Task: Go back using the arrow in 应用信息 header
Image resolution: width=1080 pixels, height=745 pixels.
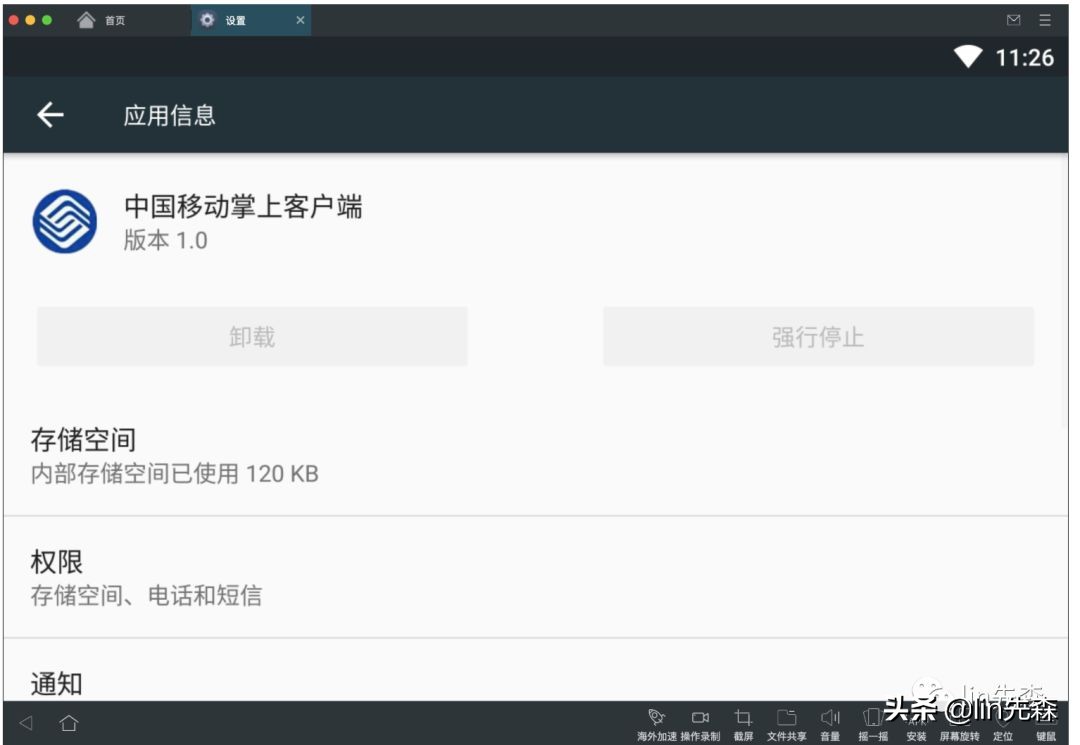Action: pyautogui.click(x=50, y=114)
